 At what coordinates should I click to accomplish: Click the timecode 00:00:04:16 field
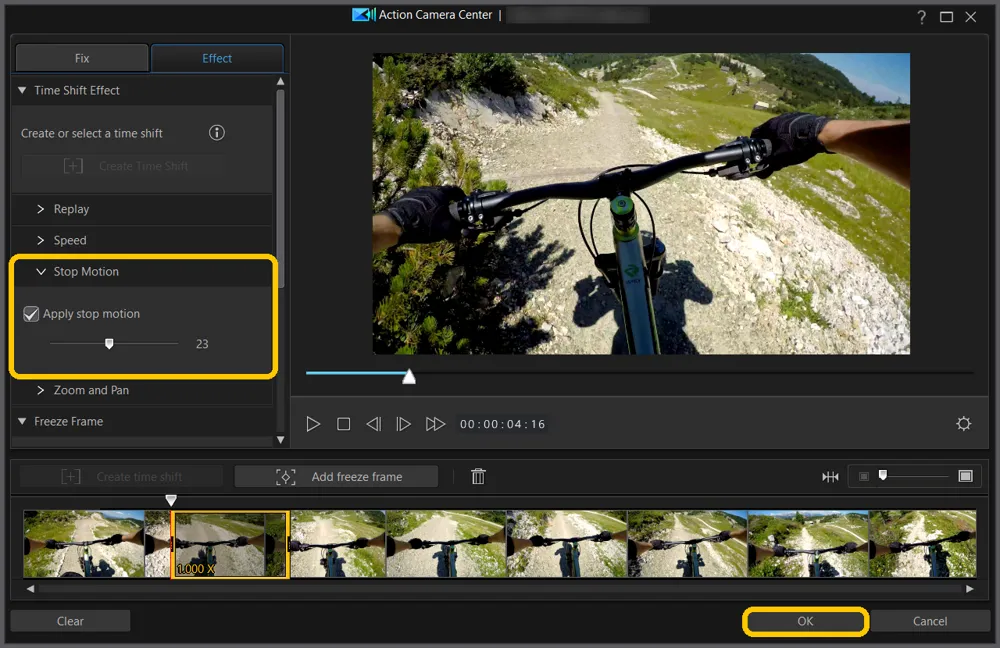tap(503, 424)
